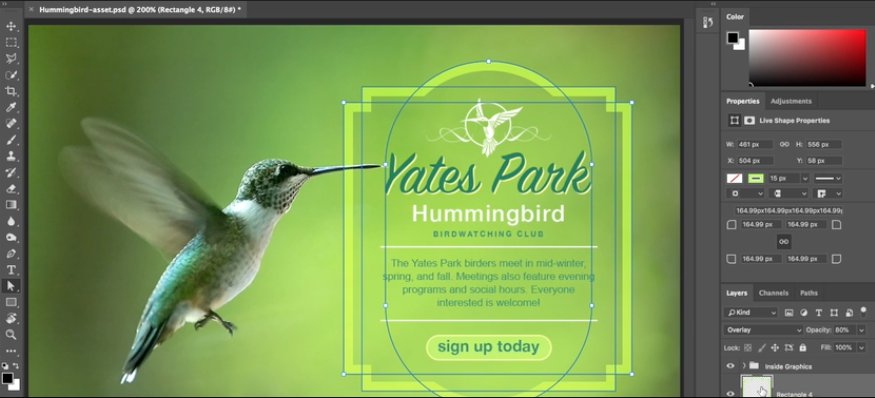Image resolution: width=875 pixels, height=398 pixels.
Task: Select the Move tool
Action: (11, 26)
